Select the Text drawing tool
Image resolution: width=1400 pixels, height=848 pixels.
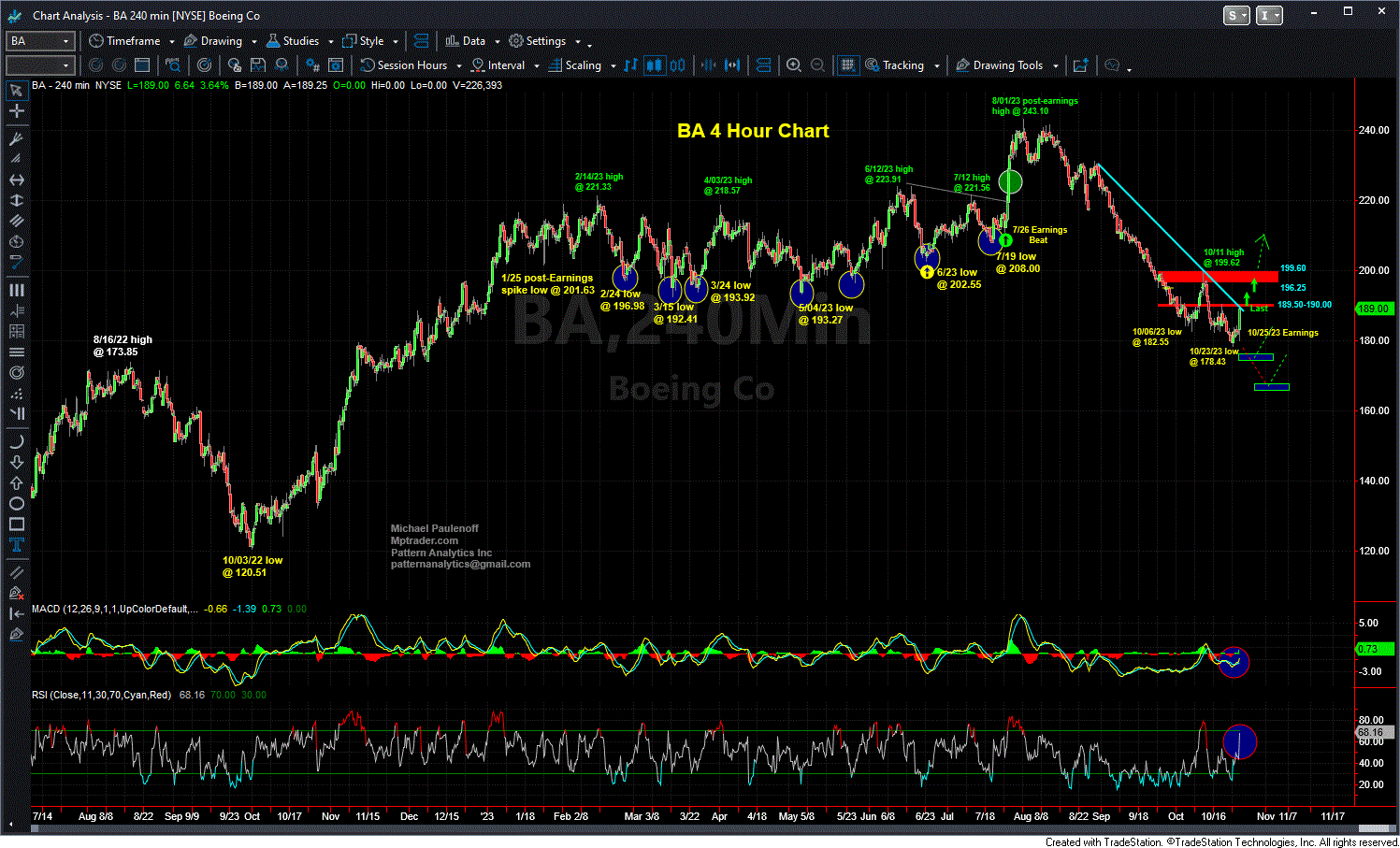16,544
